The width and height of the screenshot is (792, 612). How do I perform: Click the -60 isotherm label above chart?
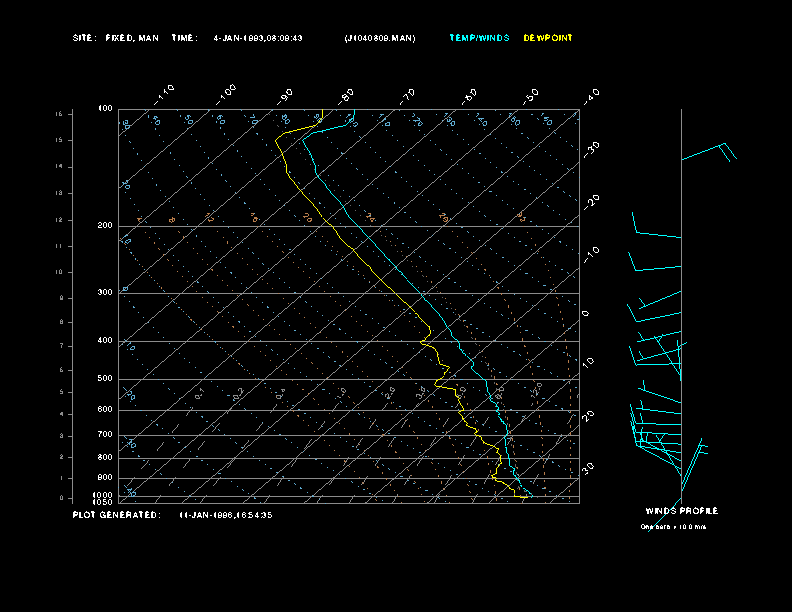(x=469, y=96)
